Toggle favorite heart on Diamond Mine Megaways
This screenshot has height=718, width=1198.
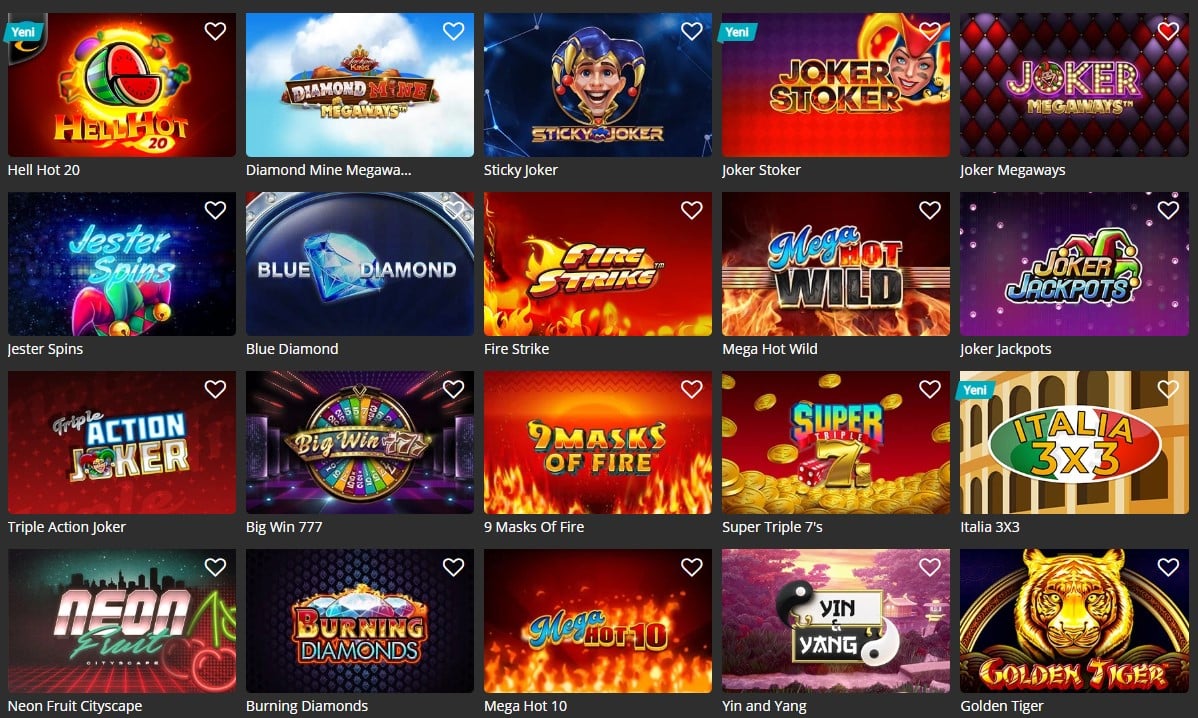click(x=454, y=31)
